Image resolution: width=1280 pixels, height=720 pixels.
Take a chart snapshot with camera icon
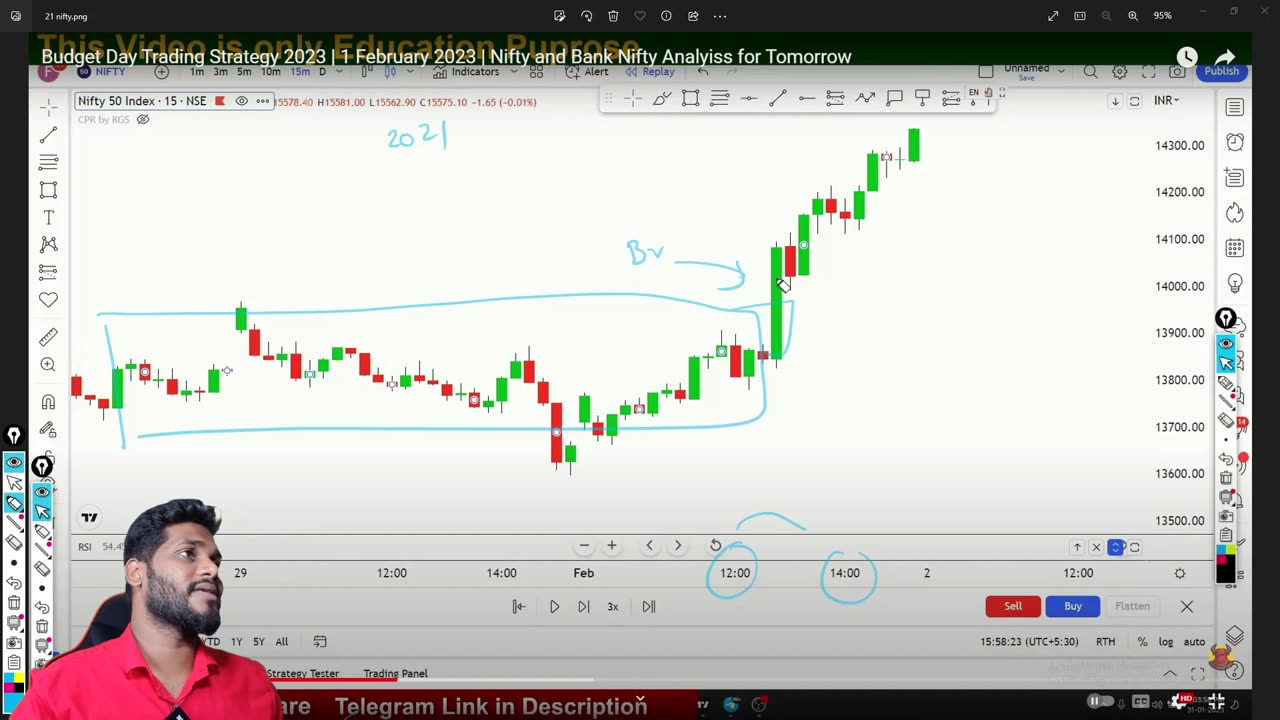[x=1178, y=72]
